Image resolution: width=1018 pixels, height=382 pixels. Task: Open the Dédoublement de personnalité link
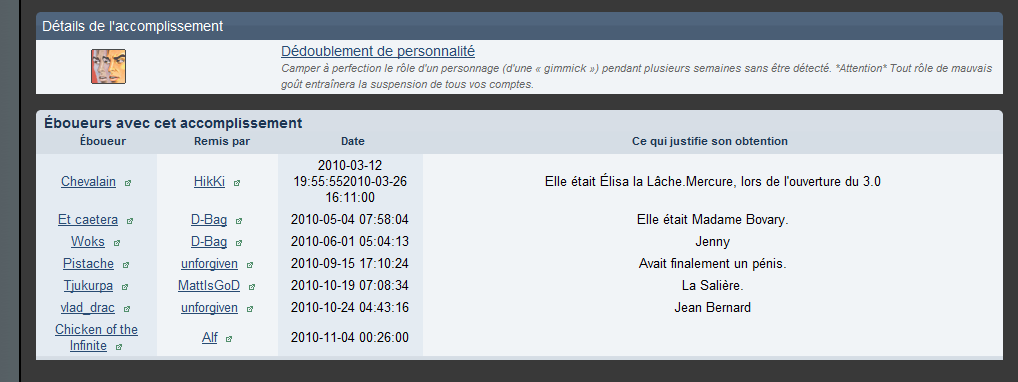pyautogui.click(x=378, y=51)
